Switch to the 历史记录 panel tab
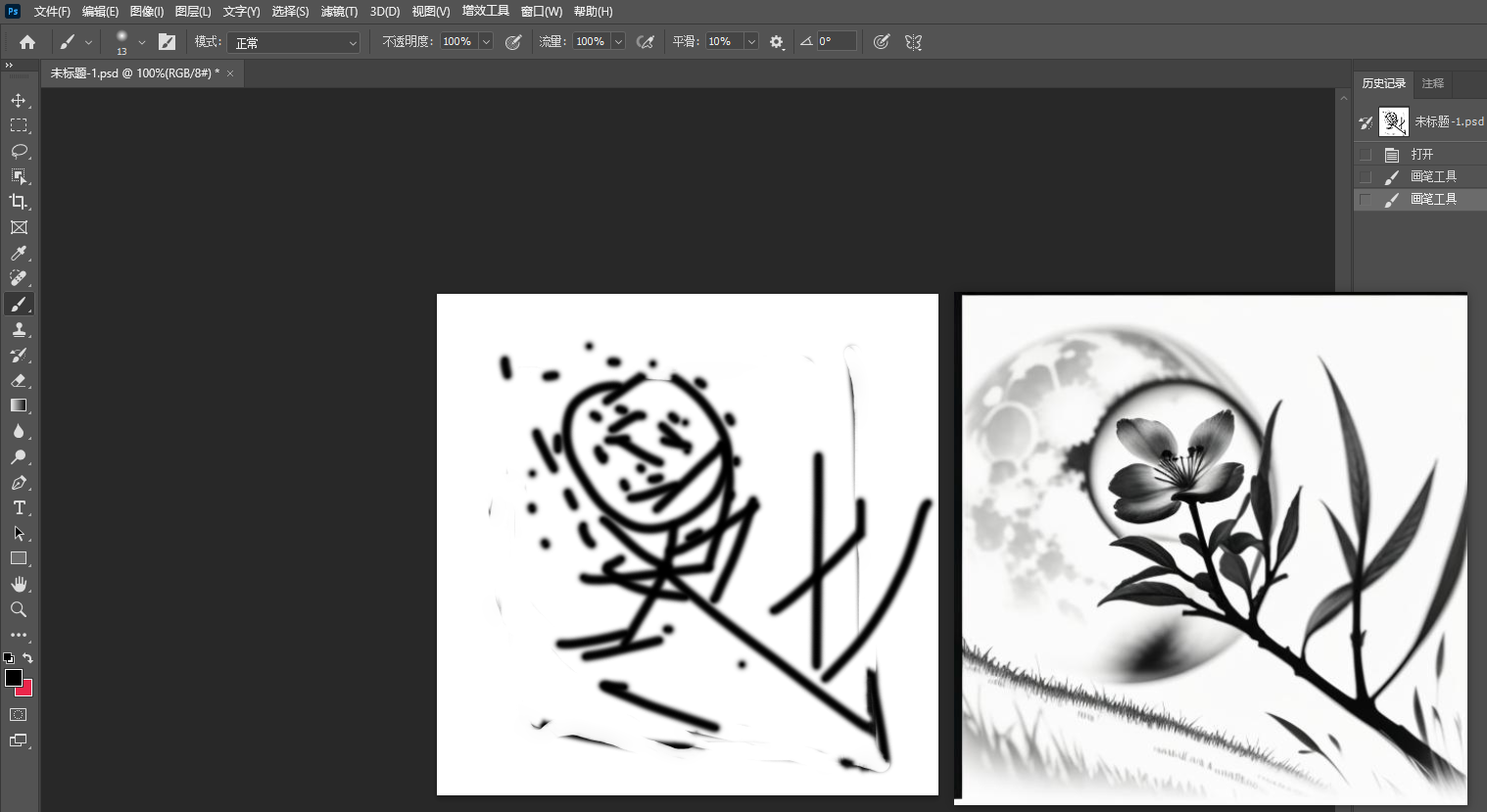 pyautogui.click(x=1383, y=83)
